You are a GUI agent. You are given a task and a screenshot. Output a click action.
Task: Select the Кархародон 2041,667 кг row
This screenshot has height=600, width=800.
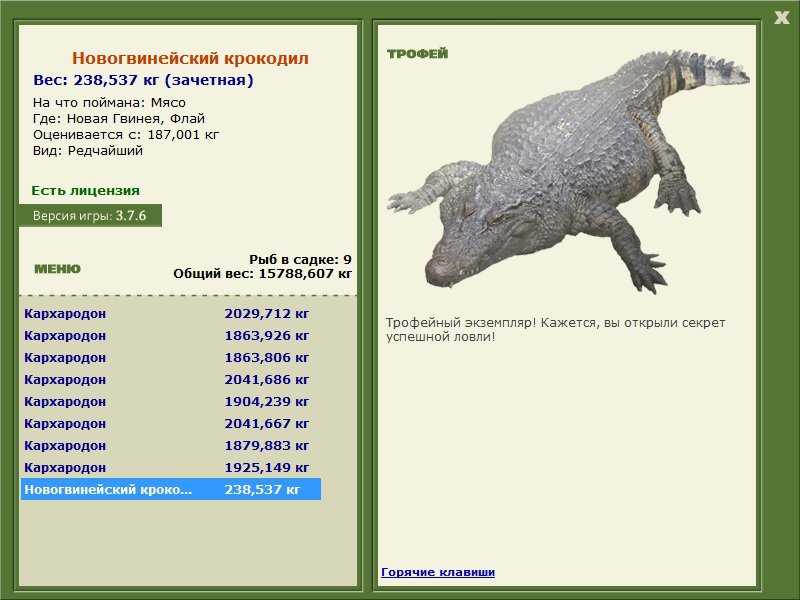tap(171, 423)
